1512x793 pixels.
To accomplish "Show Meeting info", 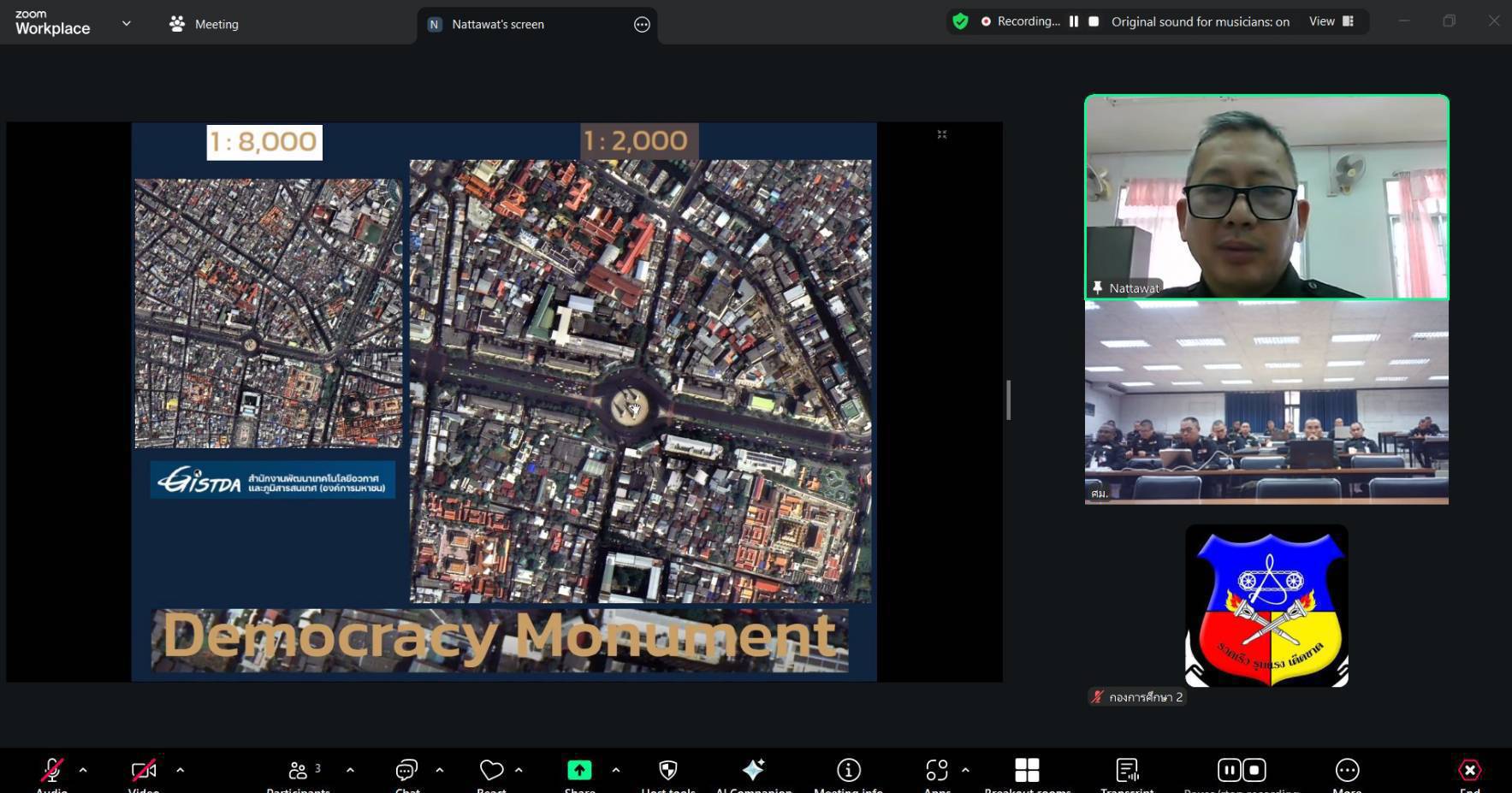I will pyautogui.click(x=848, y=772).
